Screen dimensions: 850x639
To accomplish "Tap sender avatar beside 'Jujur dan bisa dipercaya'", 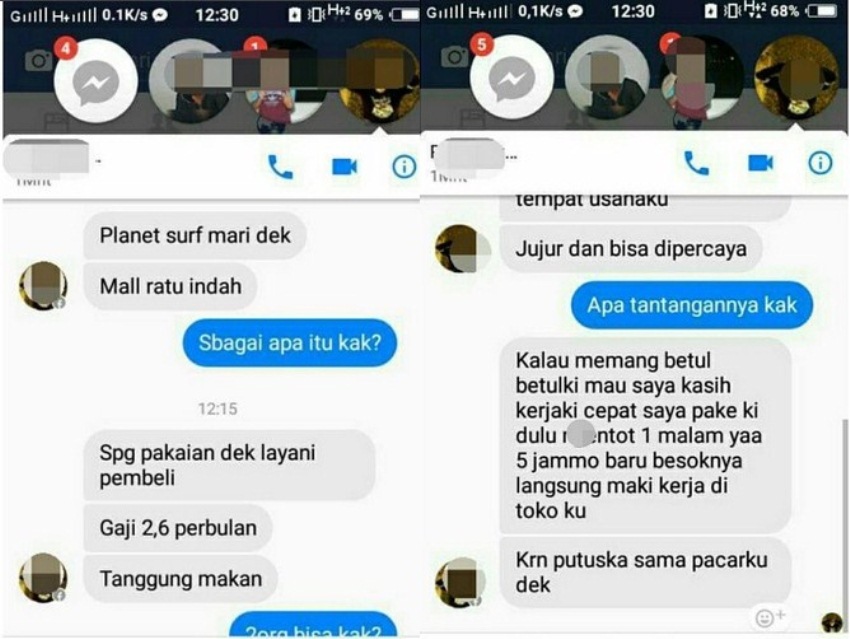I will (x=460, y=248).
